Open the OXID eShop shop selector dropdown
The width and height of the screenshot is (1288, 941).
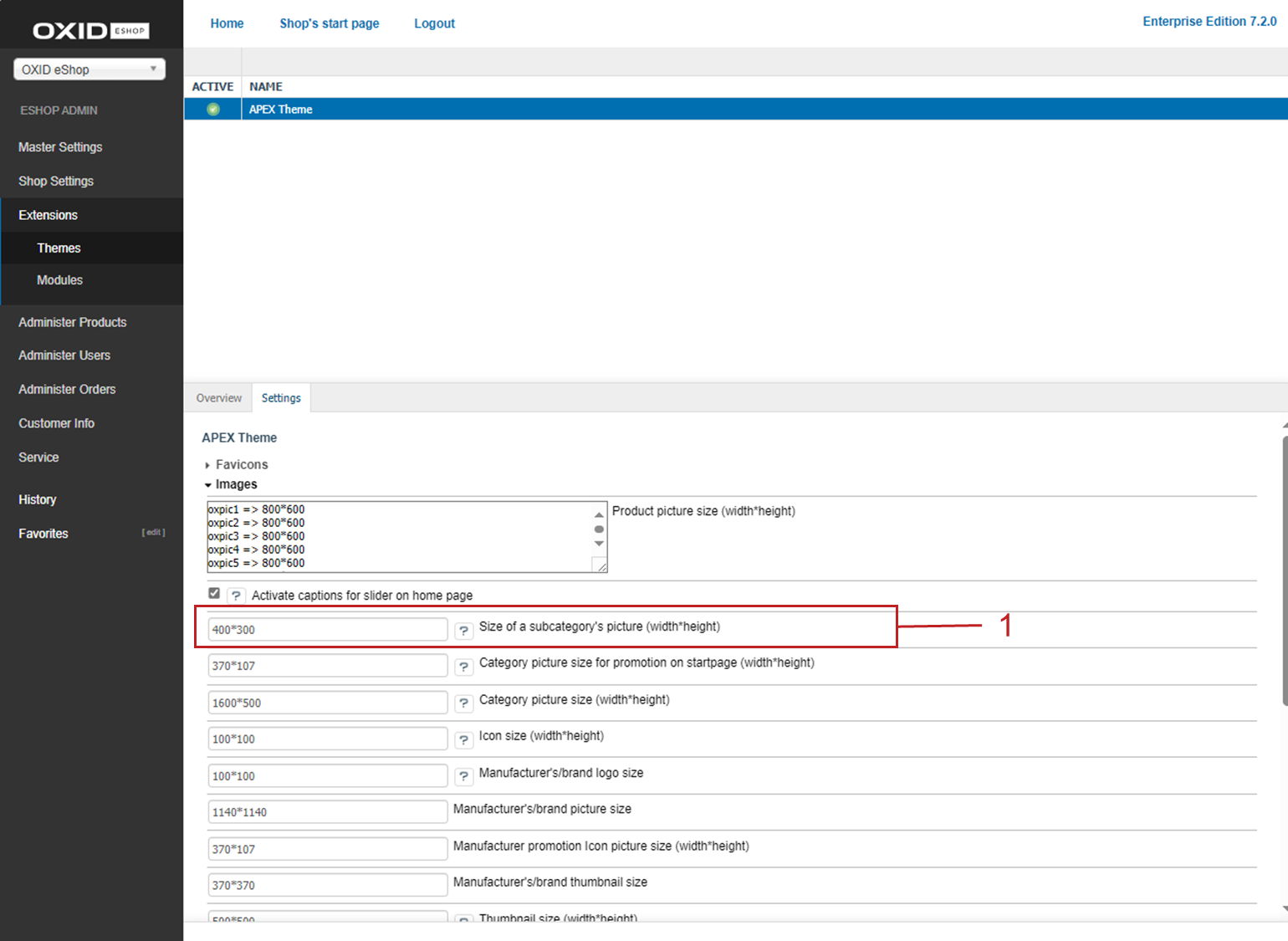[x=89, y=69]
